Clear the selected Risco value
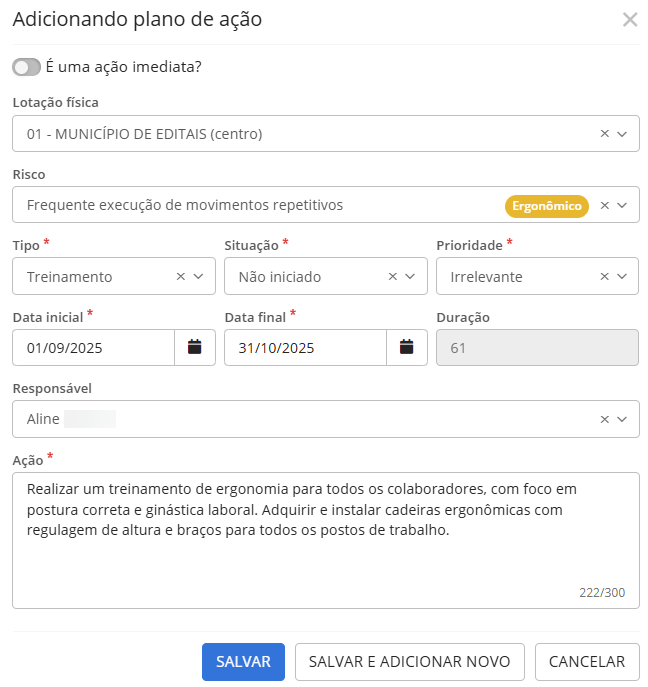 [604, 206]
